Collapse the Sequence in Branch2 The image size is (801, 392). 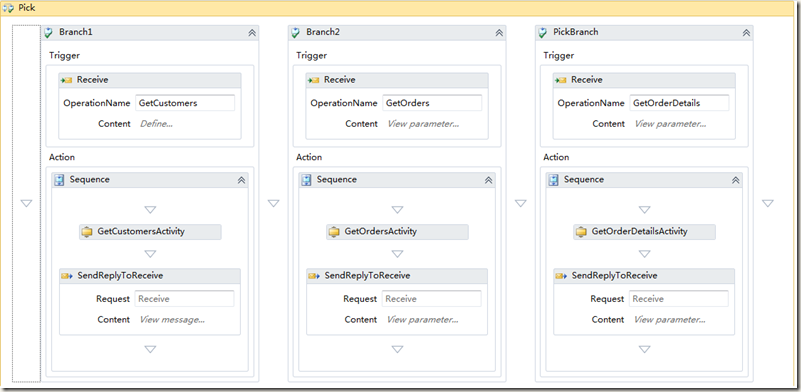pos(488,180)
